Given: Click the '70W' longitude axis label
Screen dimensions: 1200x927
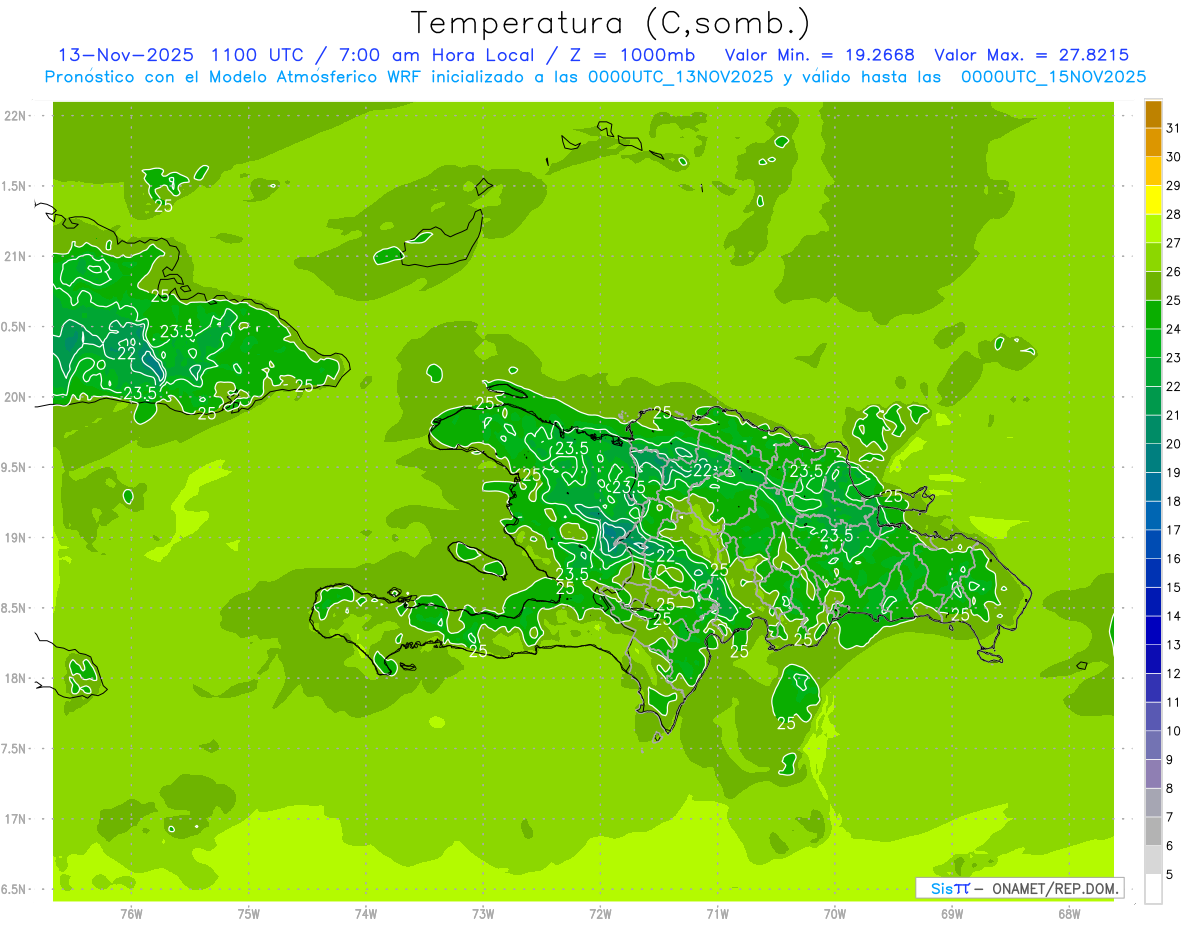Looking at the screenshot, I should pyautogui.click(x=835, y=914).
